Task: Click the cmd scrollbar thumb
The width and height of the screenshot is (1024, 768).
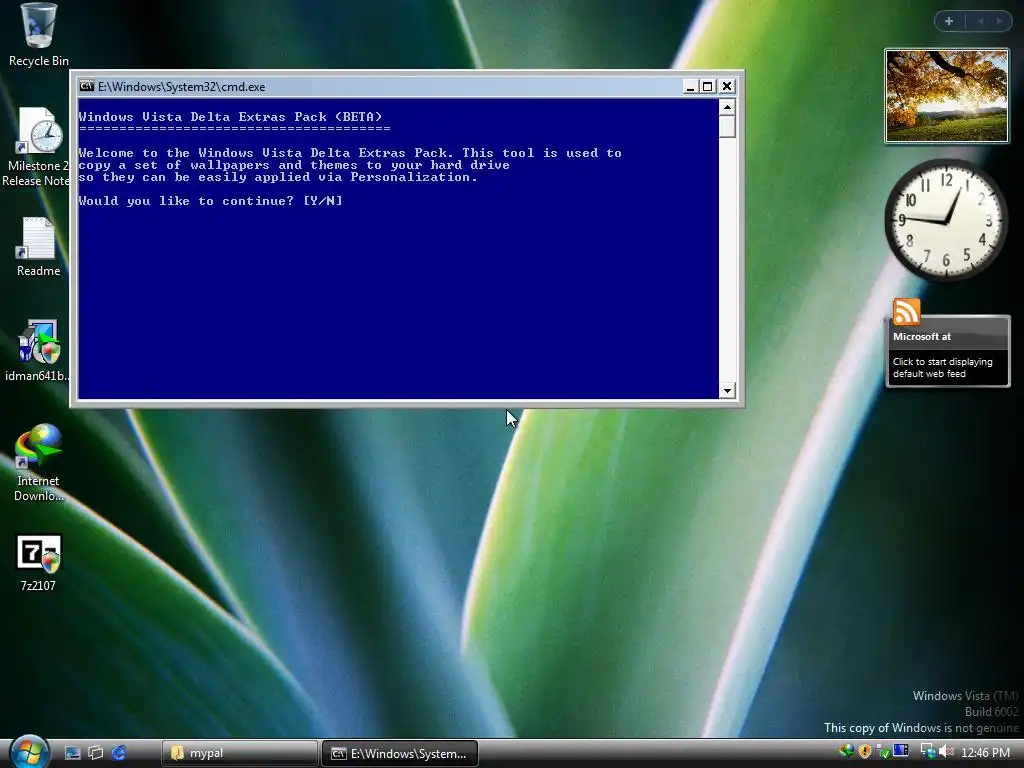Action: (x=728, y=126)
